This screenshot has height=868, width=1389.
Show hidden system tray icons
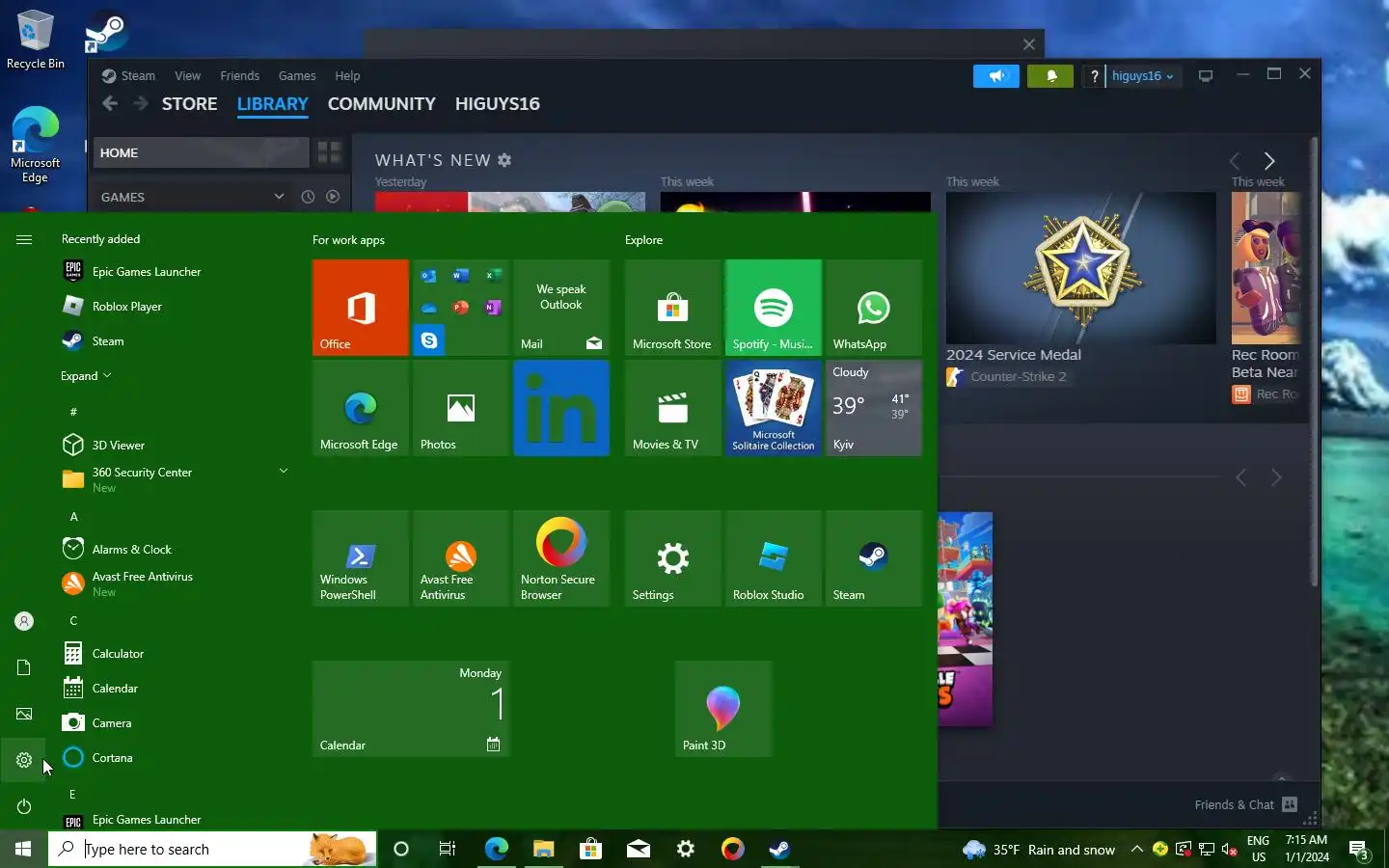1136,849
